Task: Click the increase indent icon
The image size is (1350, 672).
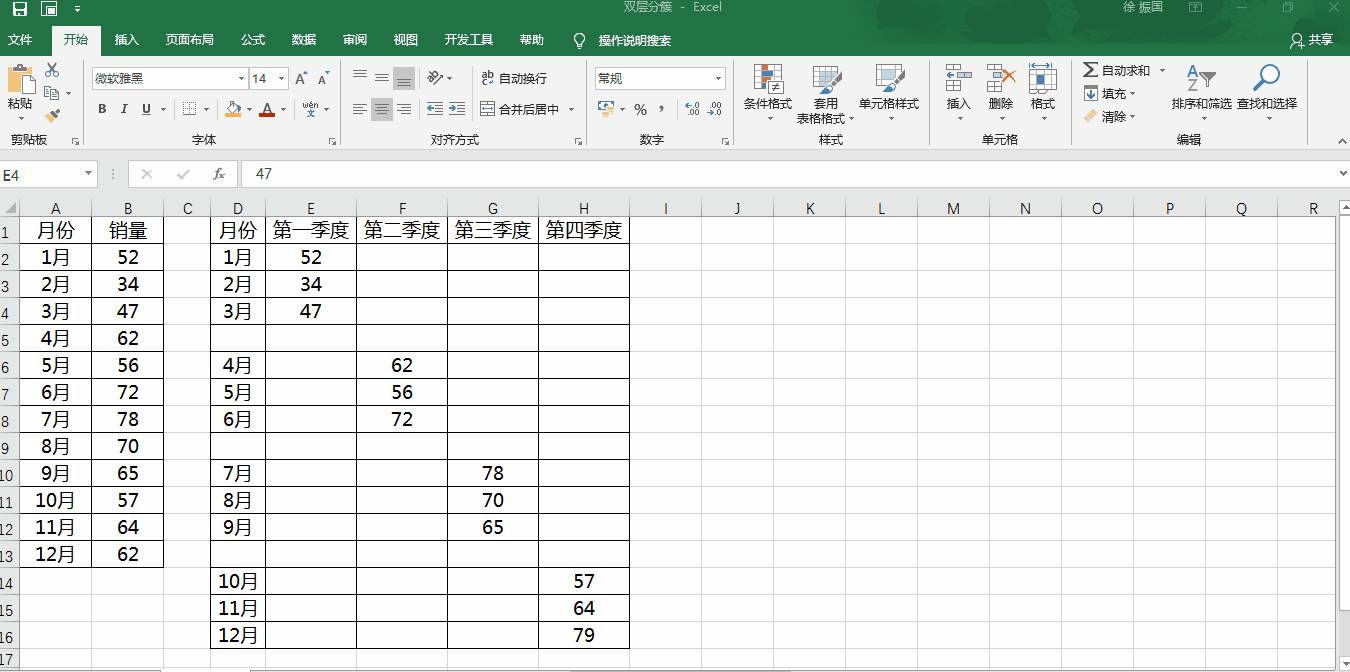Action: tap(457, 109)
